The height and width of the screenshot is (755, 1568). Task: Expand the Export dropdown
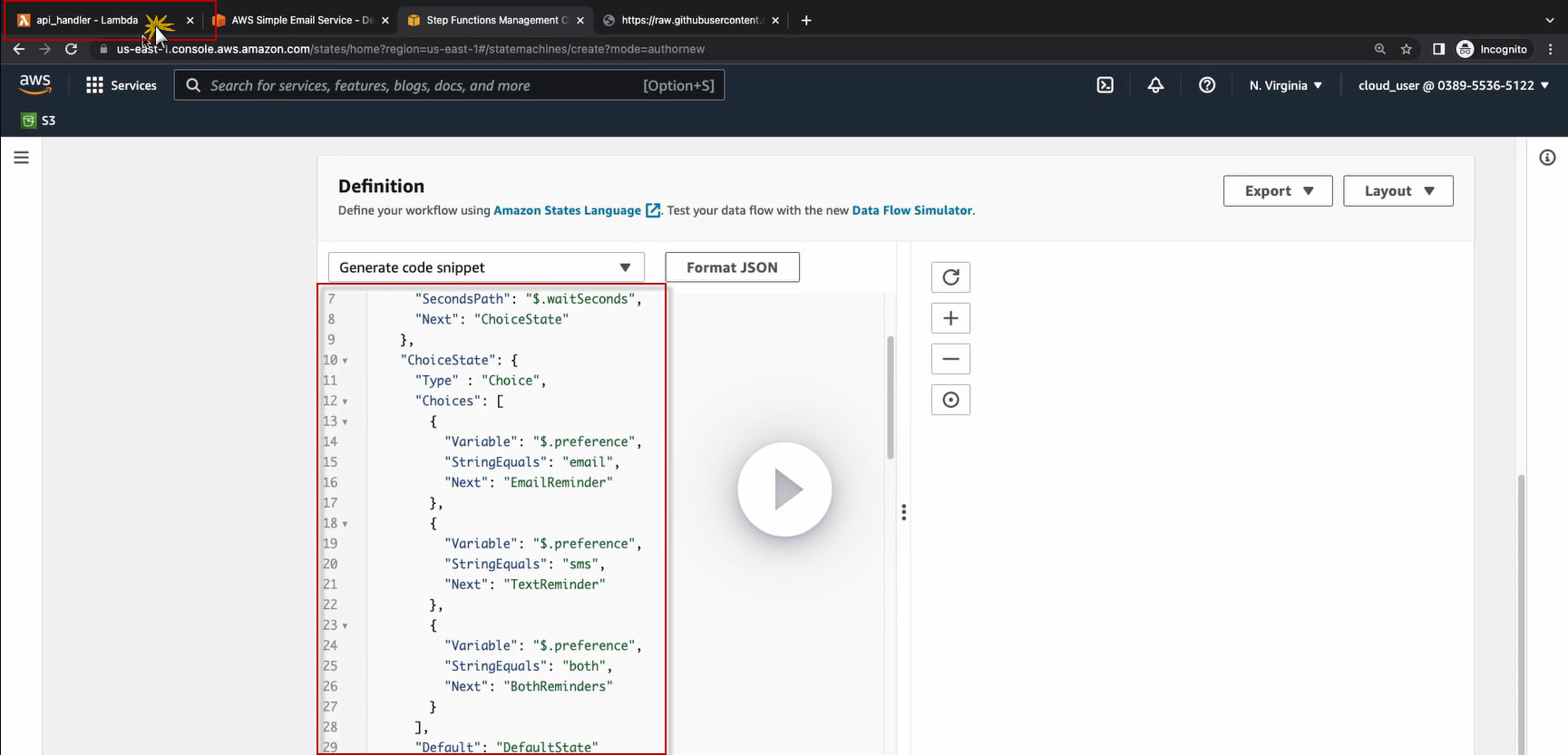point(1277,191)
